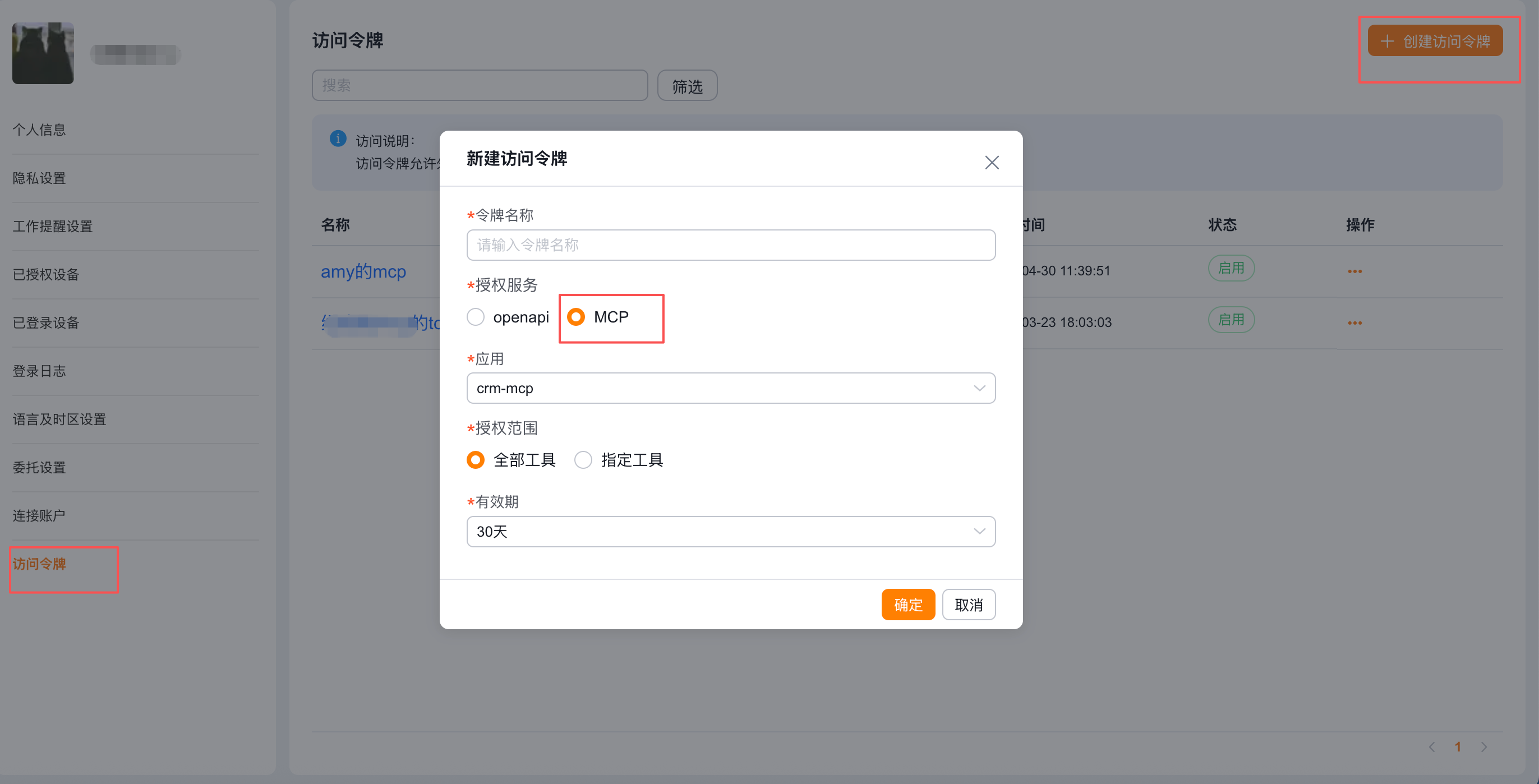This screenshot has height=784, width=1539.
Task: Open the 应用 crm-mcp dropdown
Action: click(731, 389)
